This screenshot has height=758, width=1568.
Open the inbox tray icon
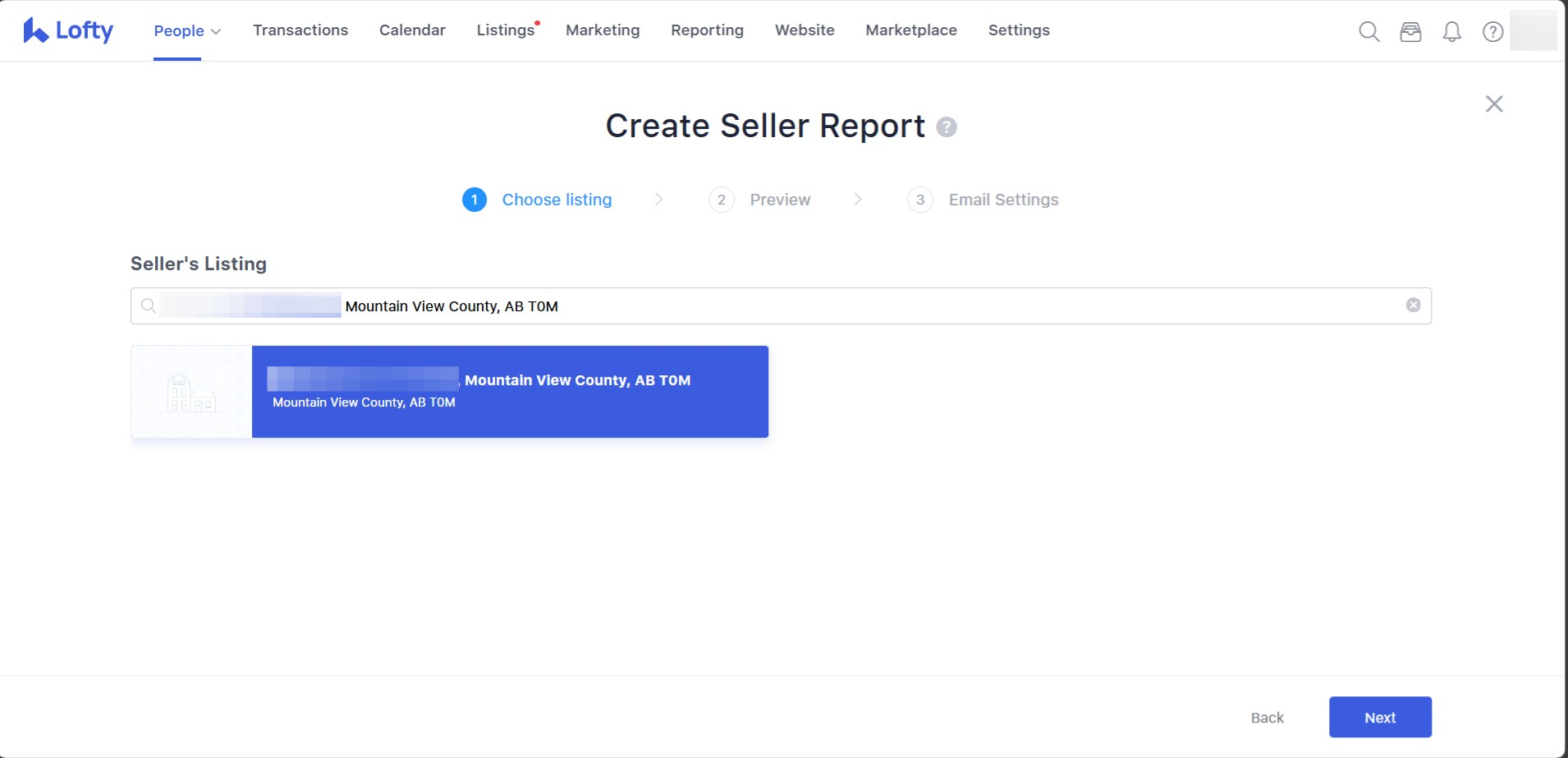coord(1410,31)
